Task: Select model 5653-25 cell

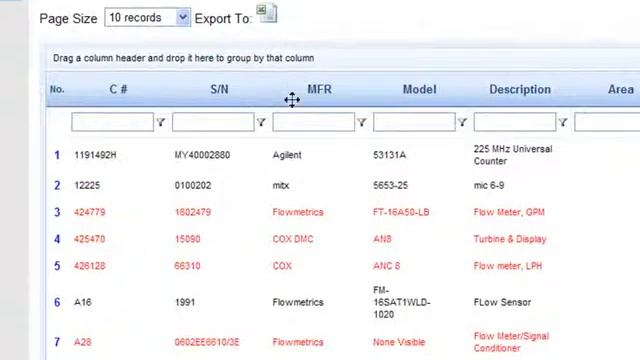Action: point(390,185)
